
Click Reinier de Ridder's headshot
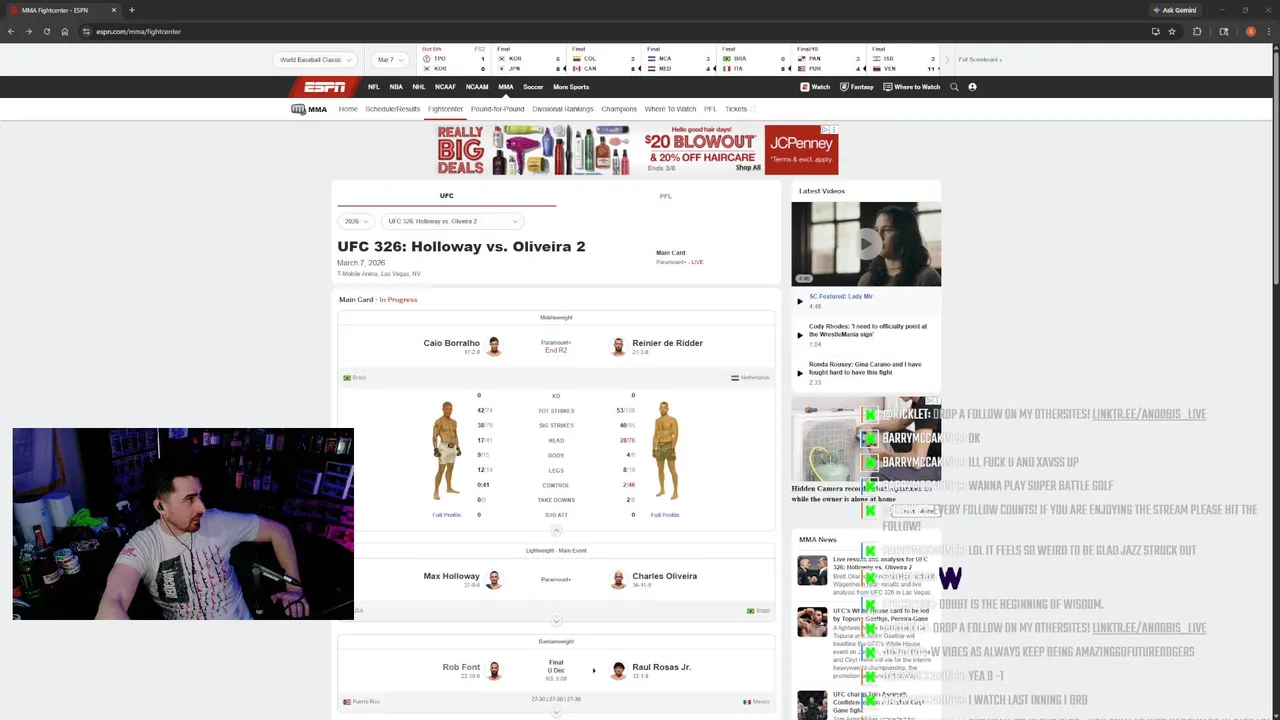coord(618,347)
